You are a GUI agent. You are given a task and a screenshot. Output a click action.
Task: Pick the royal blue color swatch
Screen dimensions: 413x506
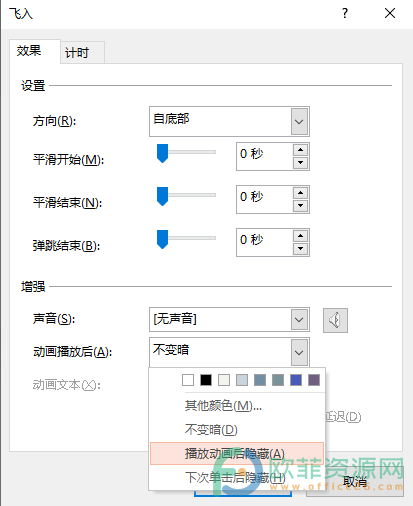click(x=296, y=380)
